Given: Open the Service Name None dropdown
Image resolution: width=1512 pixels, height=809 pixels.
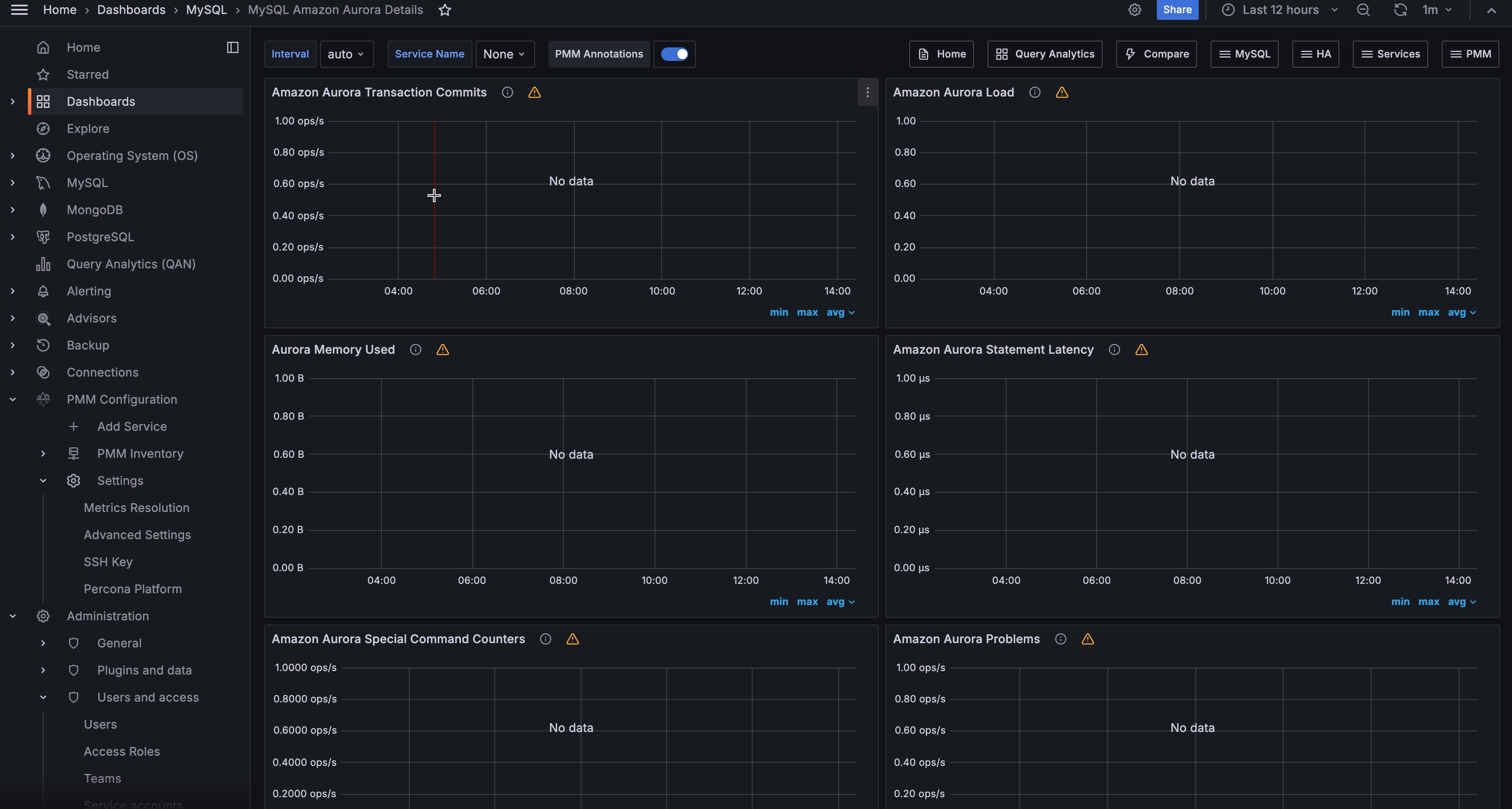Looking at the screenshot, I should coord(504,54).
